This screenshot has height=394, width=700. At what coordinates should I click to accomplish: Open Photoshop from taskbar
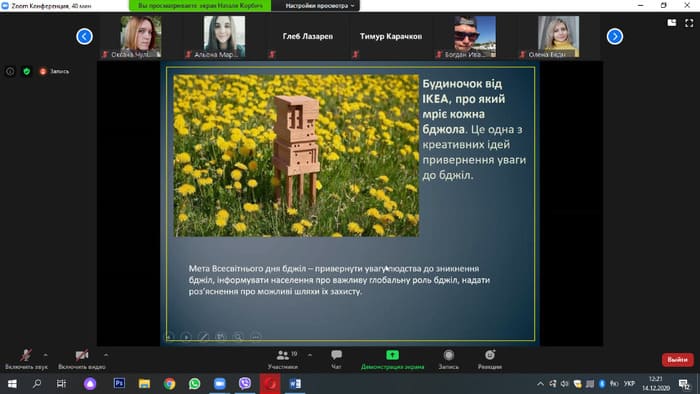(x=119, y=383)
